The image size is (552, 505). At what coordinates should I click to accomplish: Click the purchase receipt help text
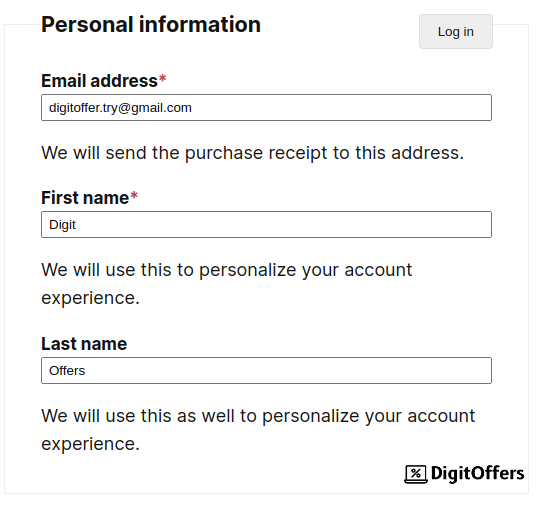pyautogui.click(x=252, y=153)
